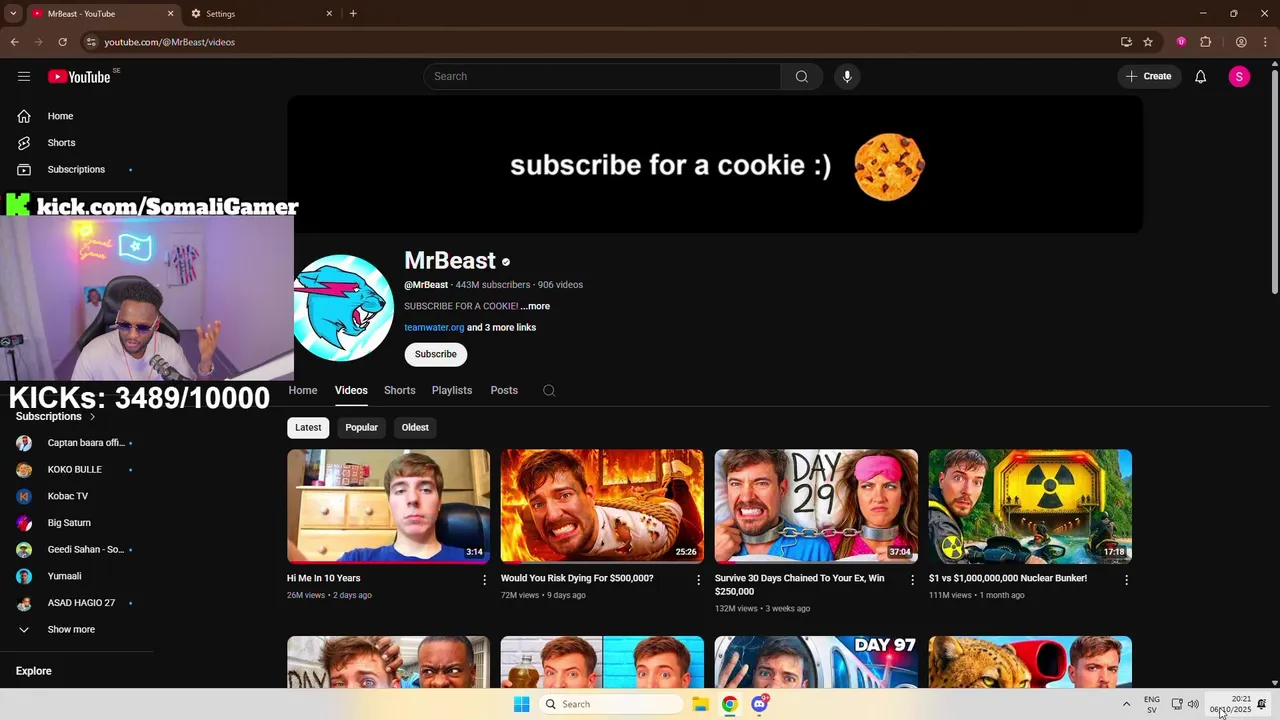Open $1 vs Nuclear Bunker thumbnail

coord(1030,506)
